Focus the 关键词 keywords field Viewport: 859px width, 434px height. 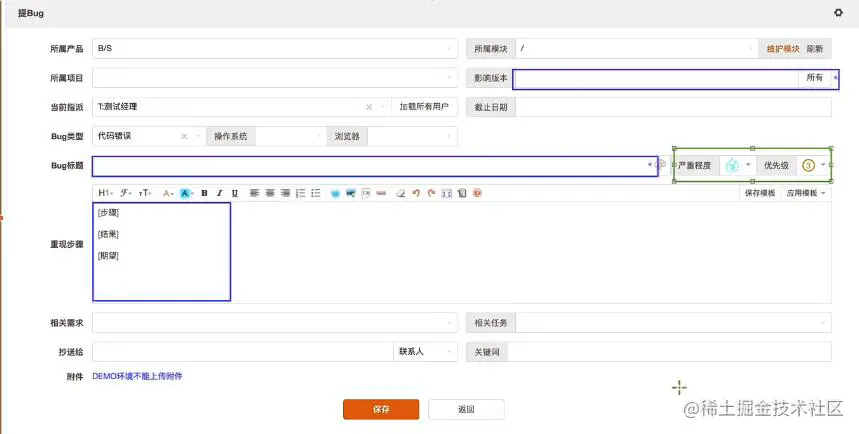coord(669,352)
